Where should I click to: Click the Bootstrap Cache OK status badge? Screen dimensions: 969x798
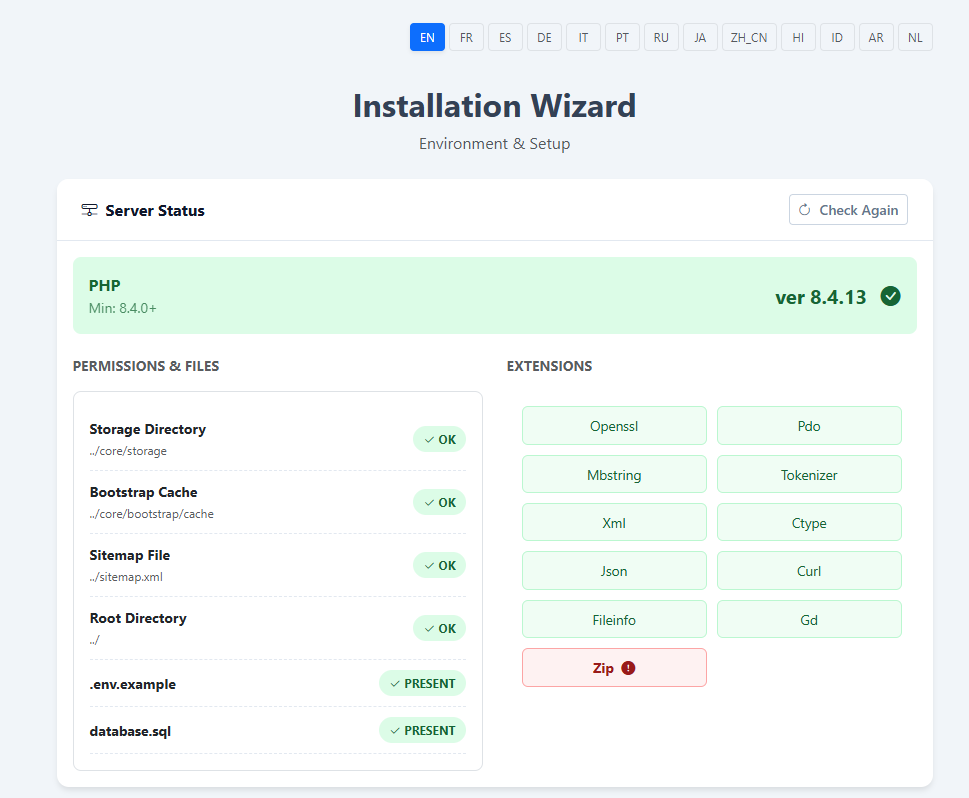click(439, 502)
